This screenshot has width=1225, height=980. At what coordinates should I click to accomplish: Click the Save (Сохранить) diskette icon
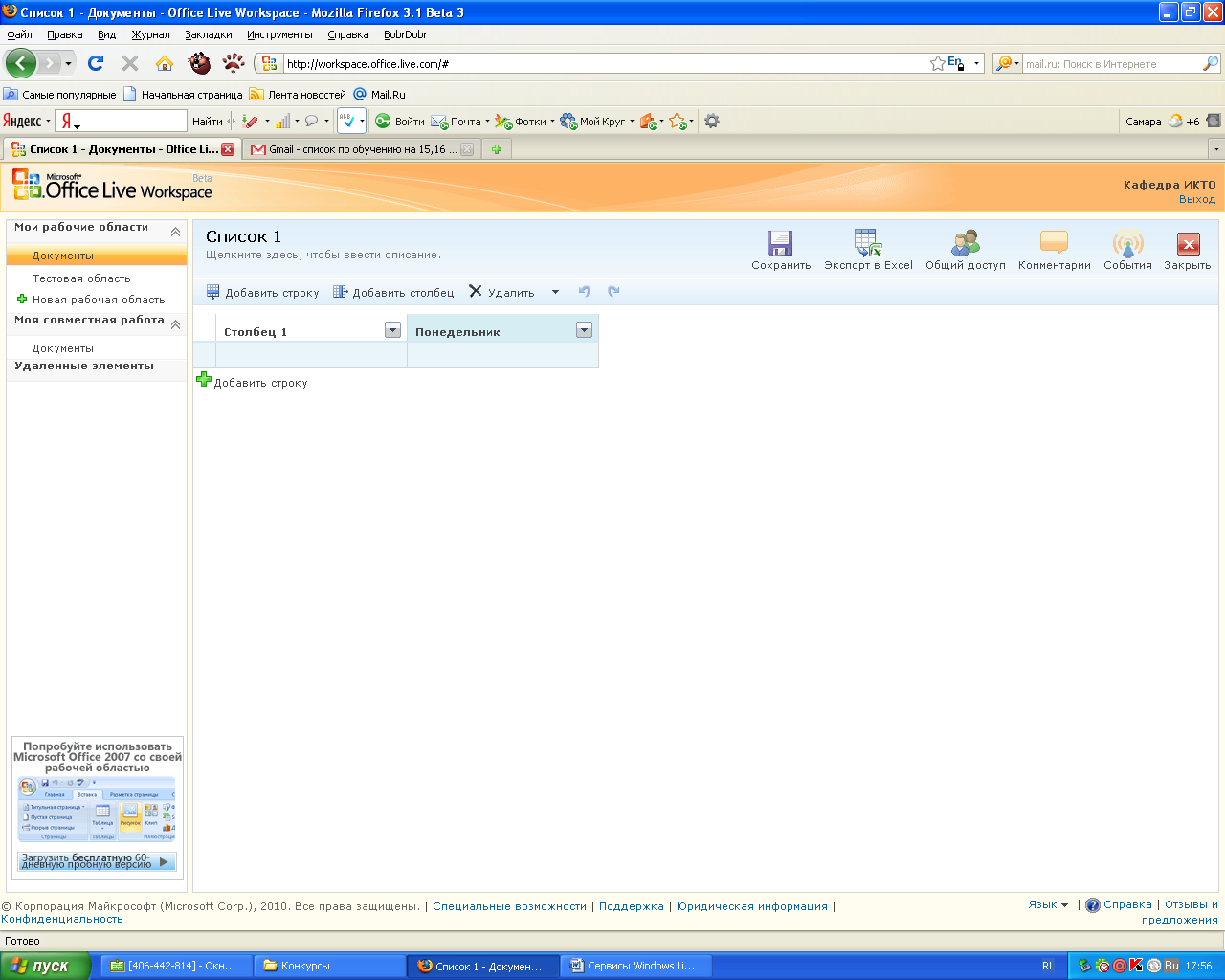tap(780, 242)
